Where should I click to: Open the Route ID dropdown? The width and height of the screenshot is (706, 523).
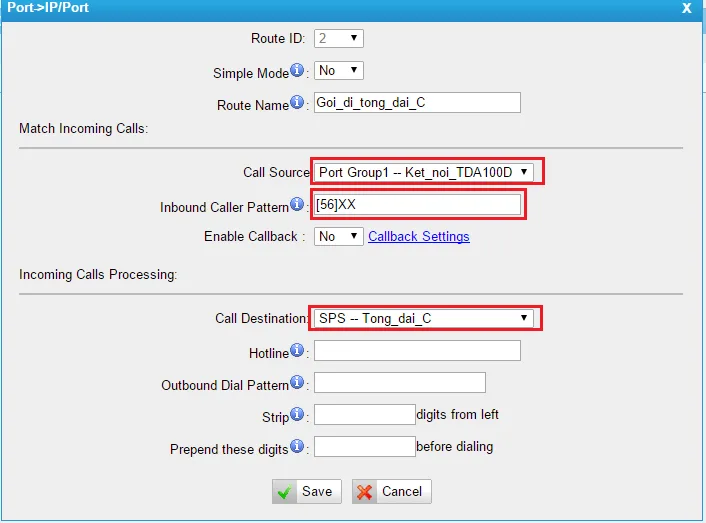point(338,39)
